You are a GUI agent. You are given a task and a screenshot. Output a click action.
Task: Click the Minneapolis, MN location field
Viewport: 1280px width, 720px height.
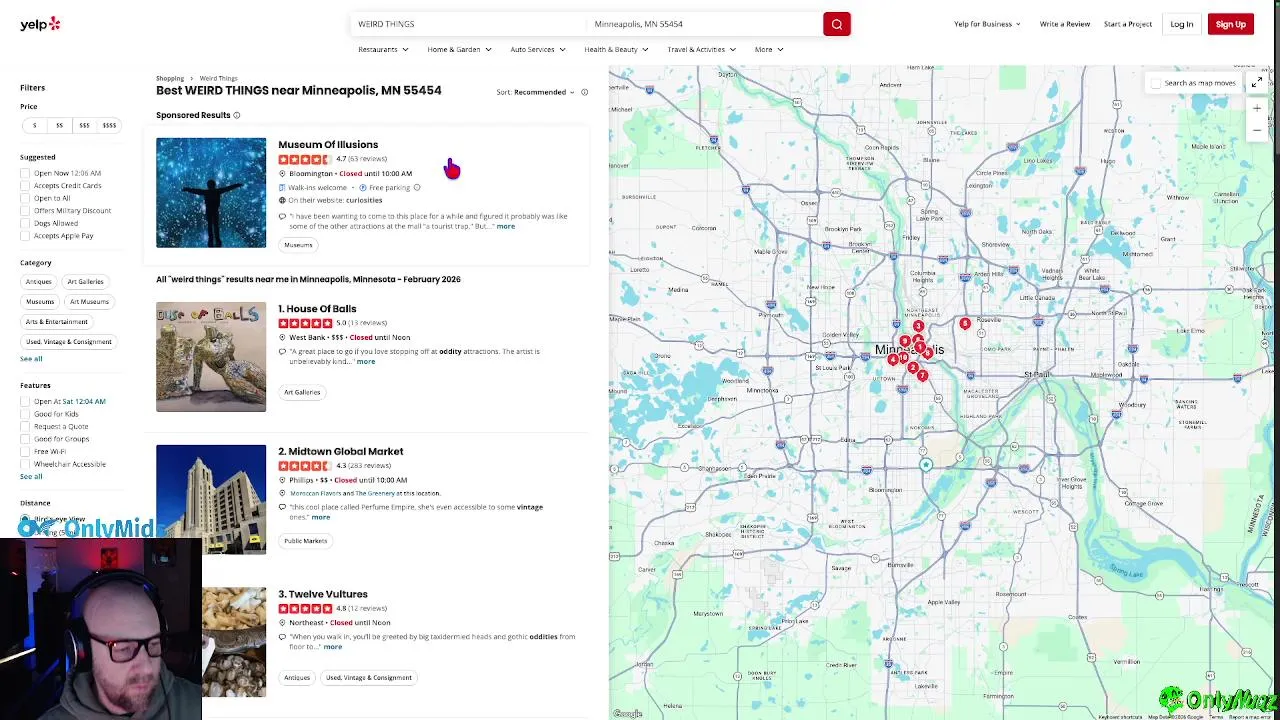(x=704, y=24)
